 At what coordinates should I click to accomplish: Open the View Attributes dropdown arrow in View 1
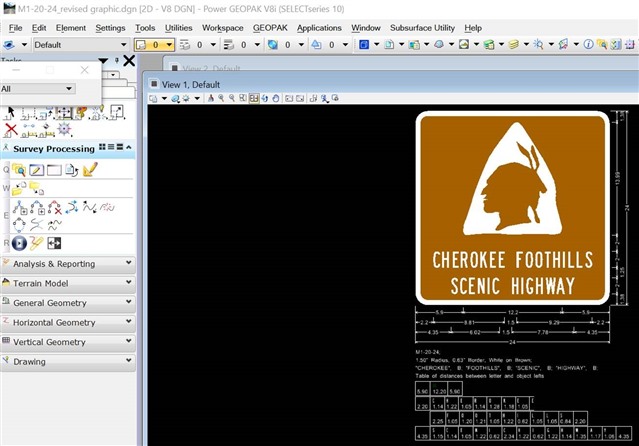tap(164, 98)
